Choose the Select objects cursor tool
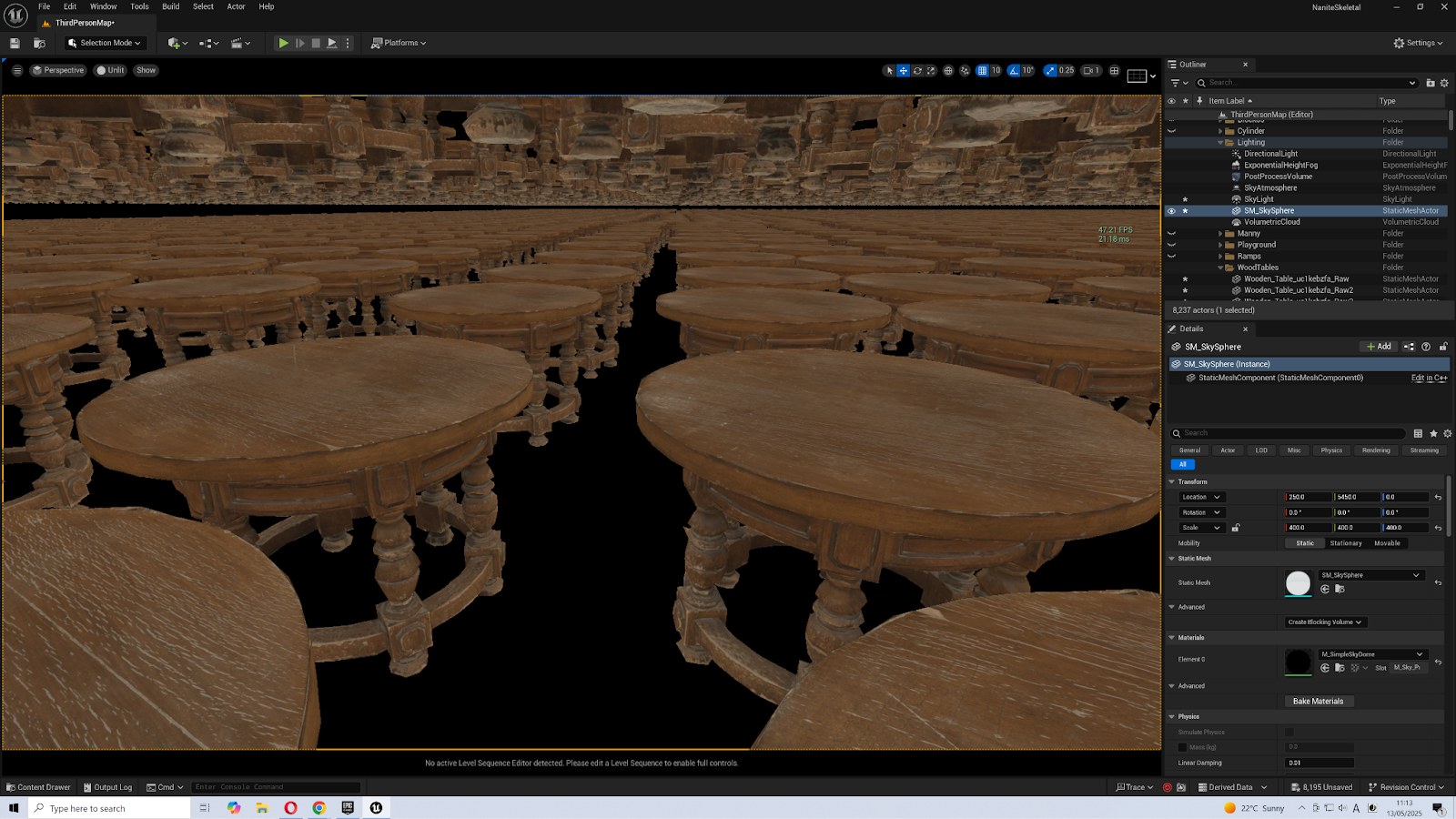 pyautogui.click(x=889, y=70)
